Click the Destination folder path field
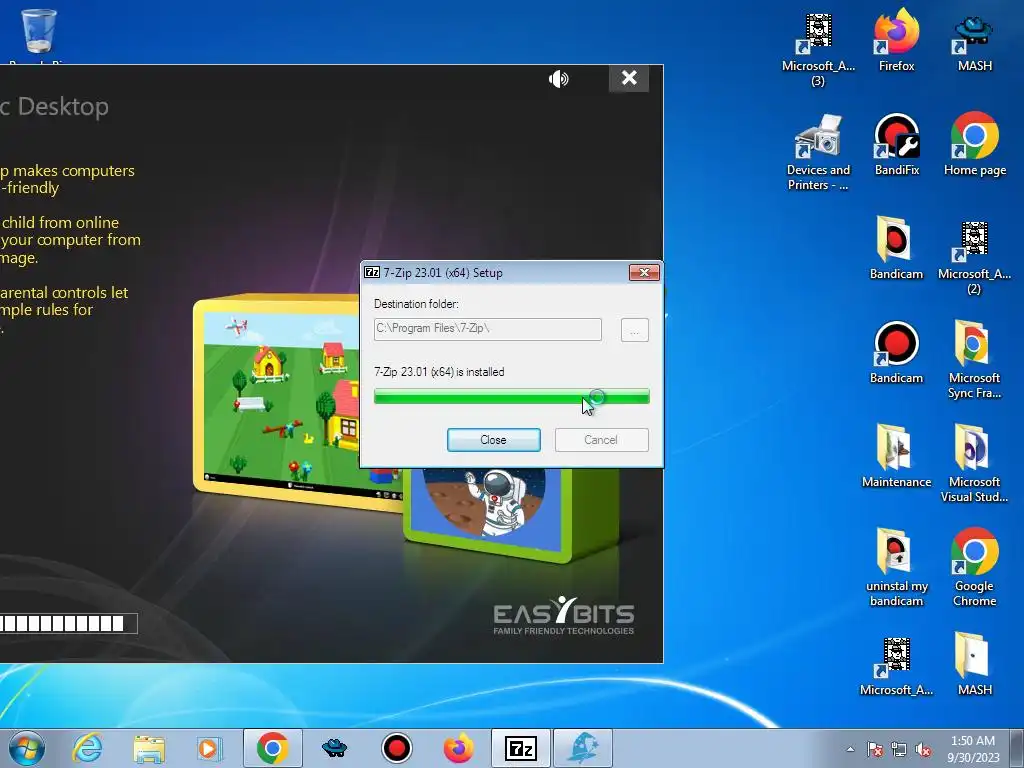 coord(487,329)
